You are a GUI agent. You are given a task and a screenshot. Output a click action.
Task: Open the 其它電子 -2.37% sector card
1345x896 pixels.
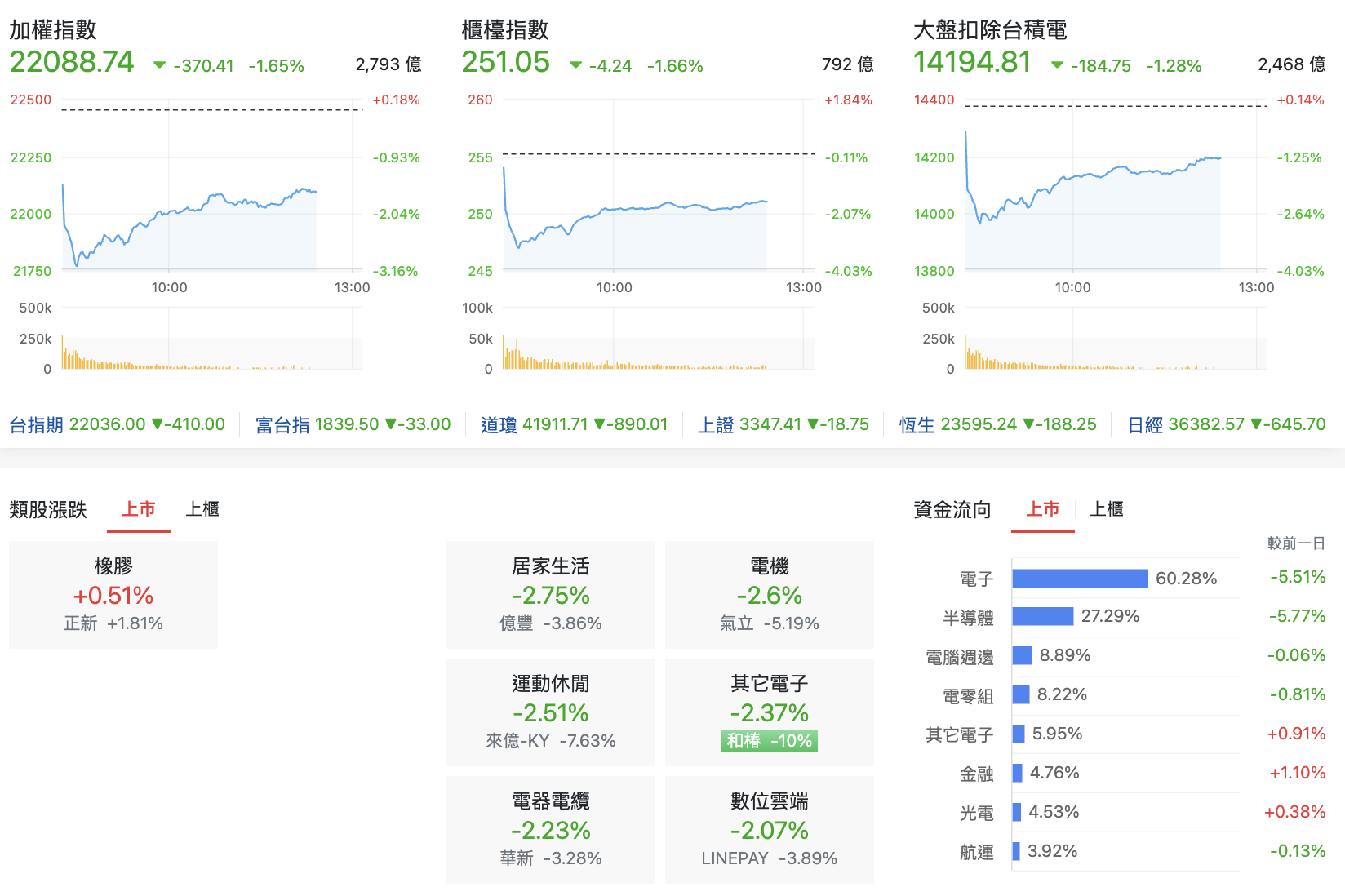click(x=770, y=712)
